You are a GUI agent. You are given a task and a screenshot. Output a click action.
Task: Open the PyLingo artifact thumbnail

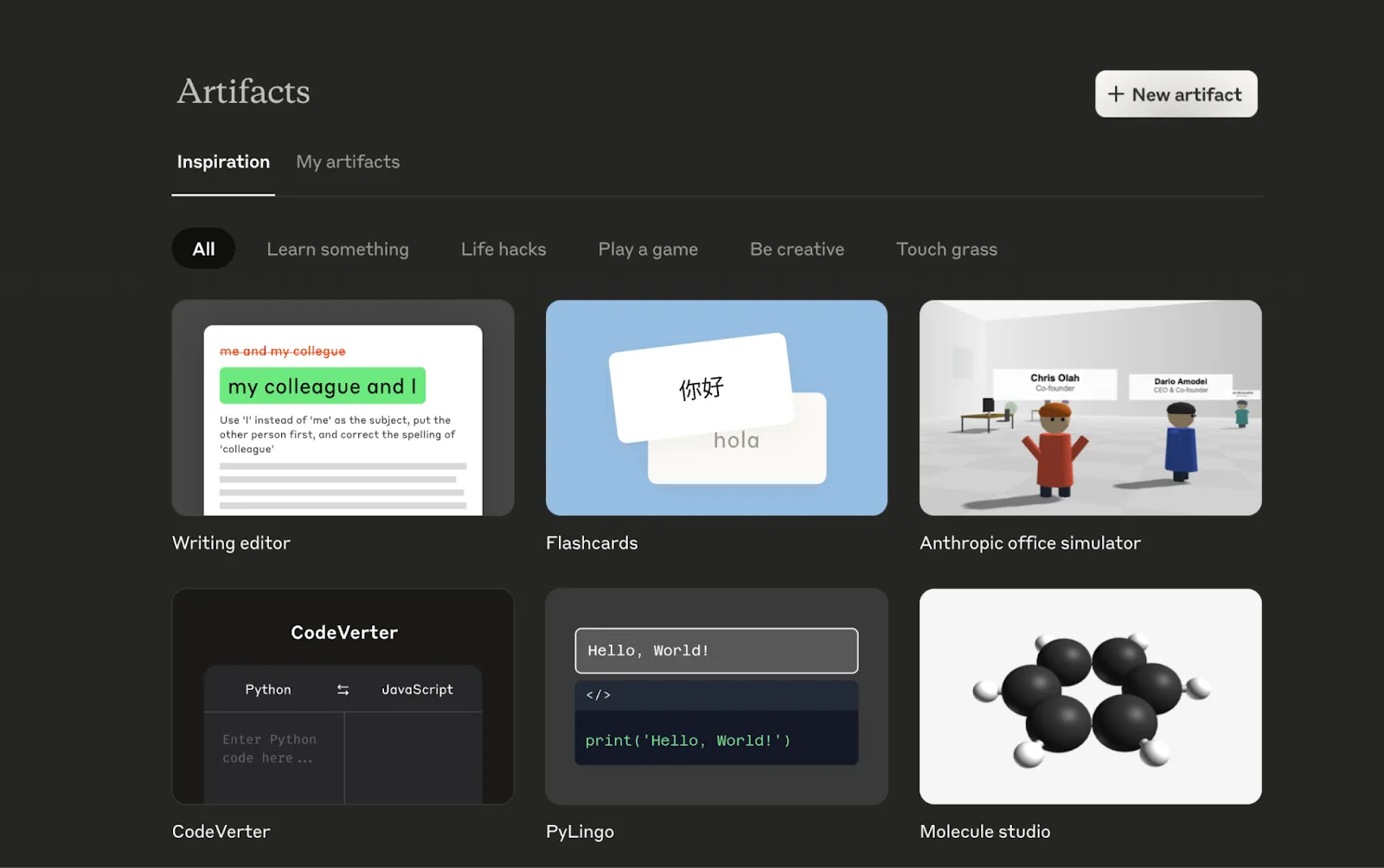(x=716, y=697)
